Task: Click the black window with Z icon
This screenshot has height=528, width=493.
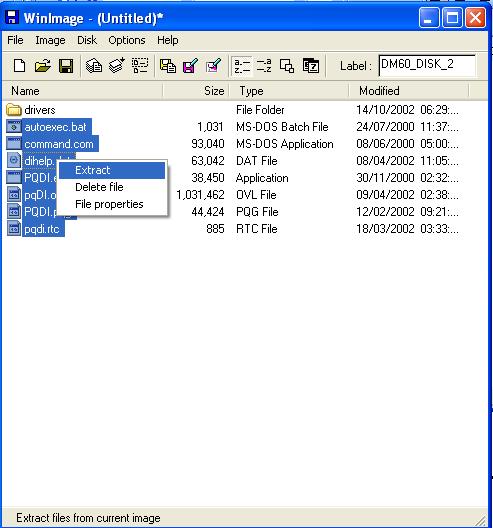Action: (x=310, y=66)
